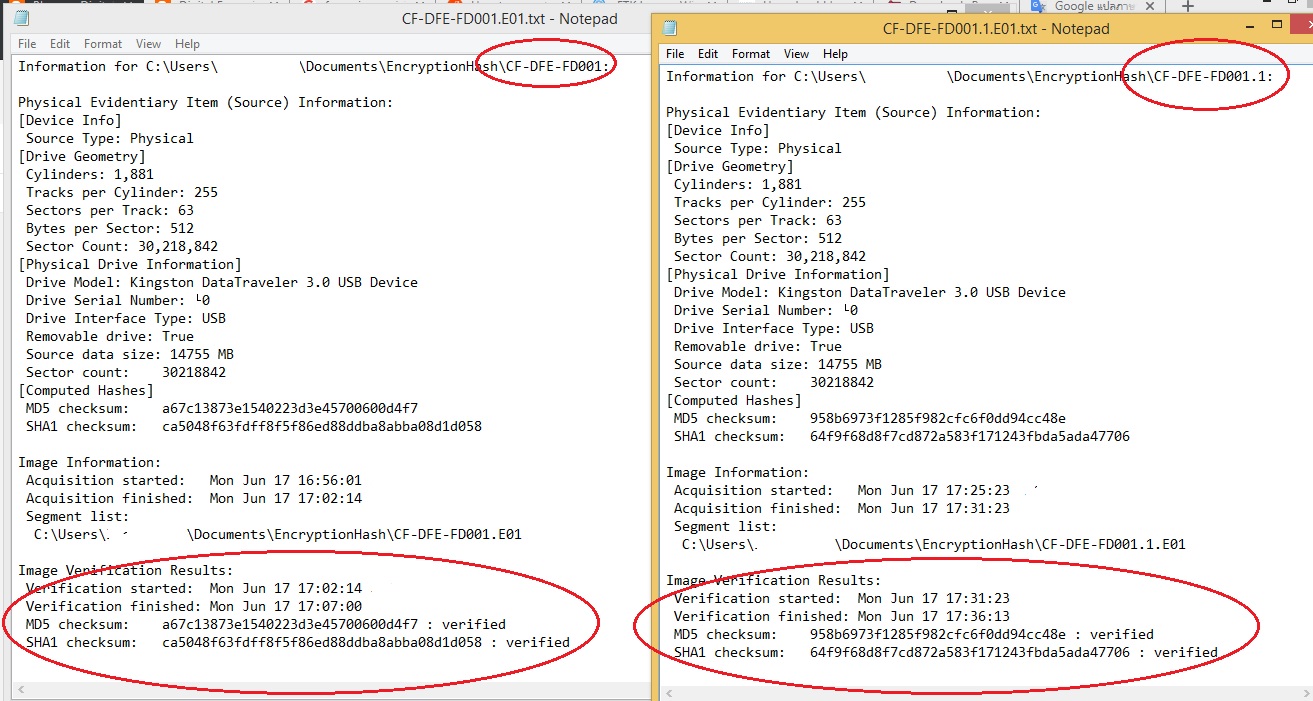1313x701 pixels.
Task: Open View menu in CF-DFE-FD001.E01.txt Notepad
Action: coord(148,44)
